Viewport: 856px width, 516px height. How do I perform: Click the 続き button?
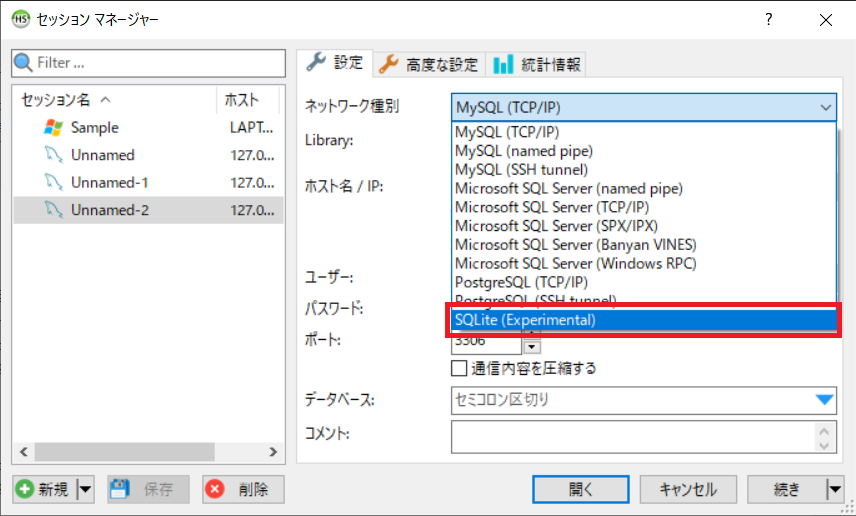click(x=787, y=489)
